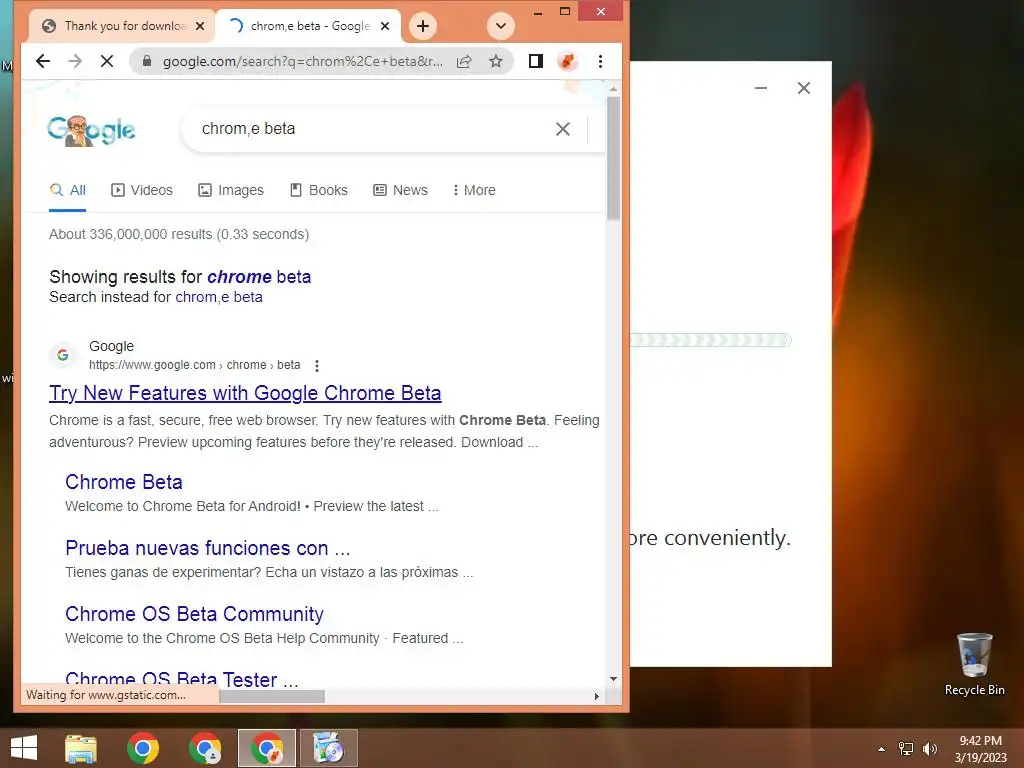The width and height of the screenshot is (1024, 768).
Task: Select the Recycle Bin desktop icon
Action: click(x=974, y=665)
